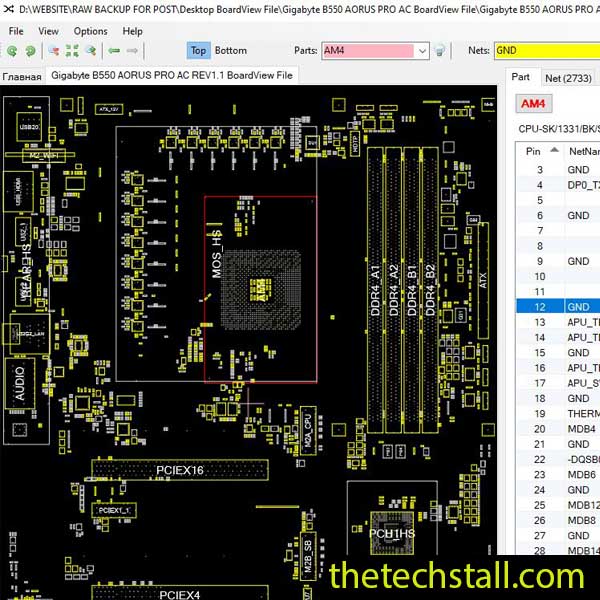Image resolution: width=600 pixels, height=600 pixels.
Task: Open the Net (2733) panel tab
Action: (x=568, y=78)
